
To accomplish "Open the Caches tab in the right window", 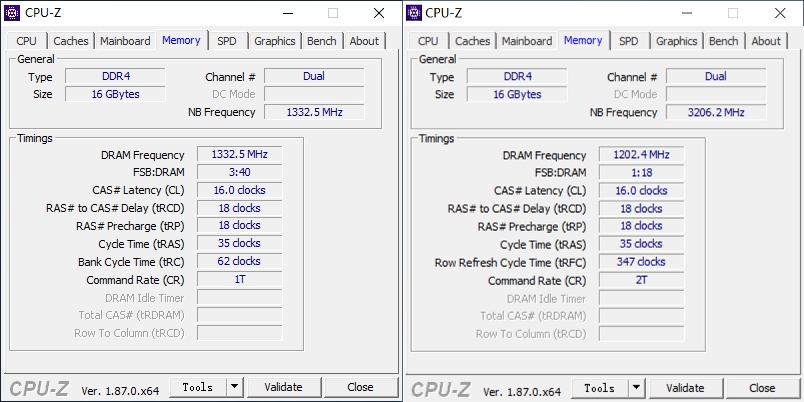I will tap(472, 41).
